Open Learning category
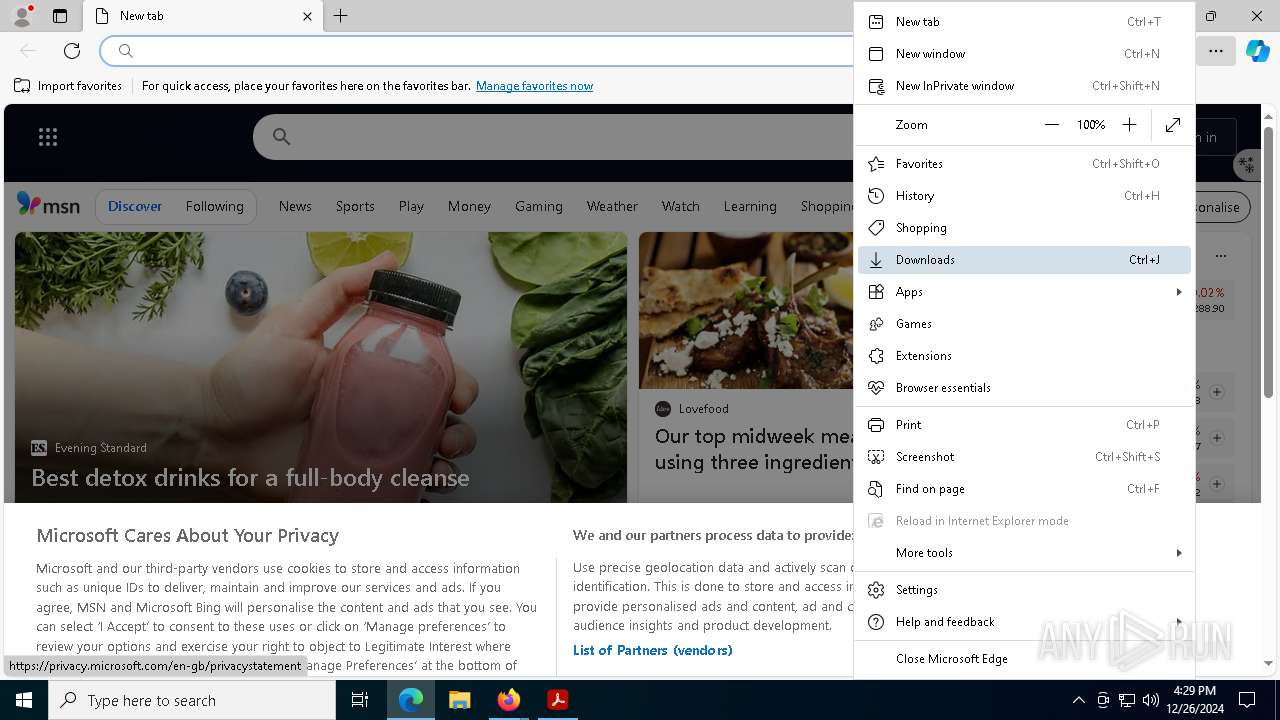This screenshot has height=720, width=1280. pyautogui.click(x=750, y=206)
